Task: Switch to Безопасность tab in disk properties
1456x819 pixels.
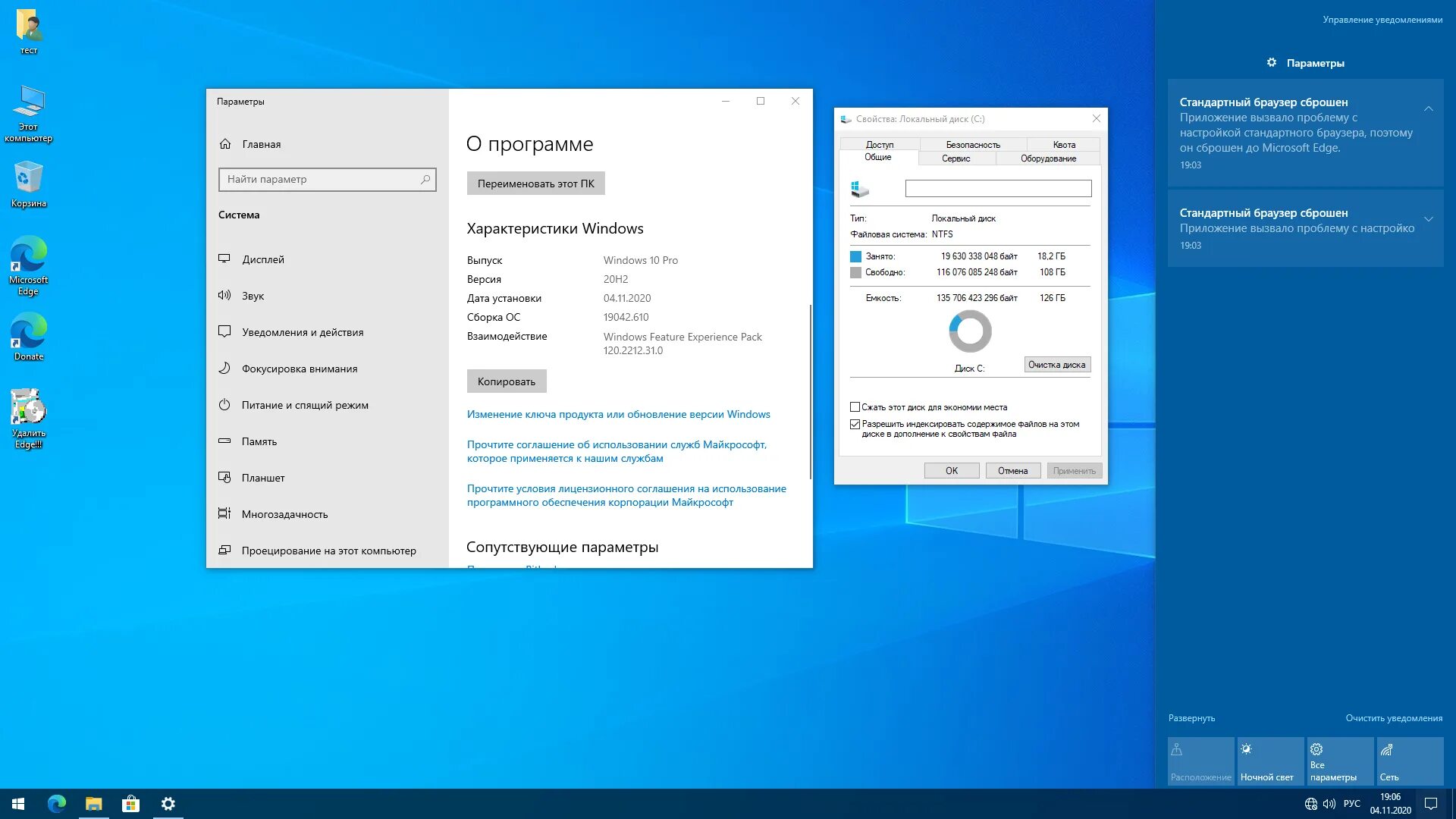Action: (x=972, y=144)
